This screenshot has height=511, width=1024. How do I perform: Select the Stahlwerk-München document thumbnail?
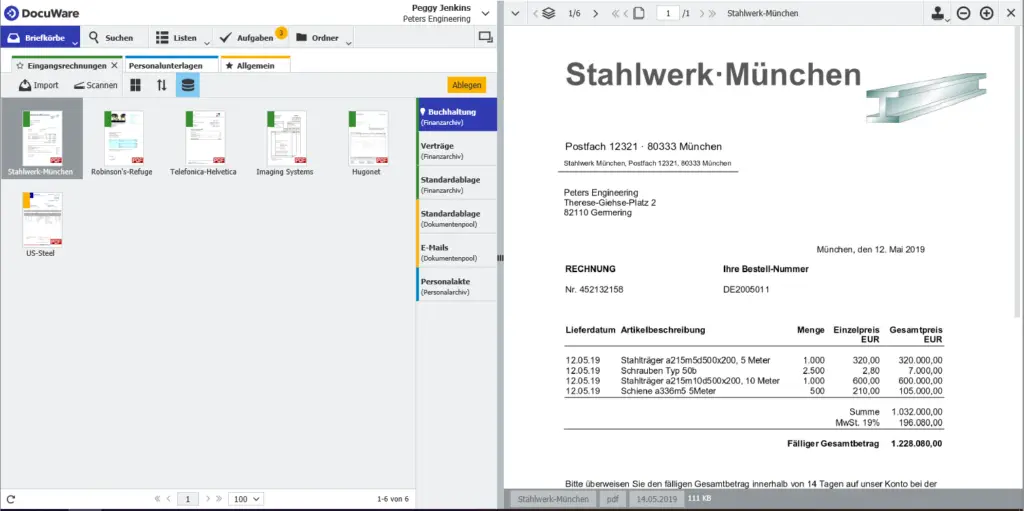(41, 139)
